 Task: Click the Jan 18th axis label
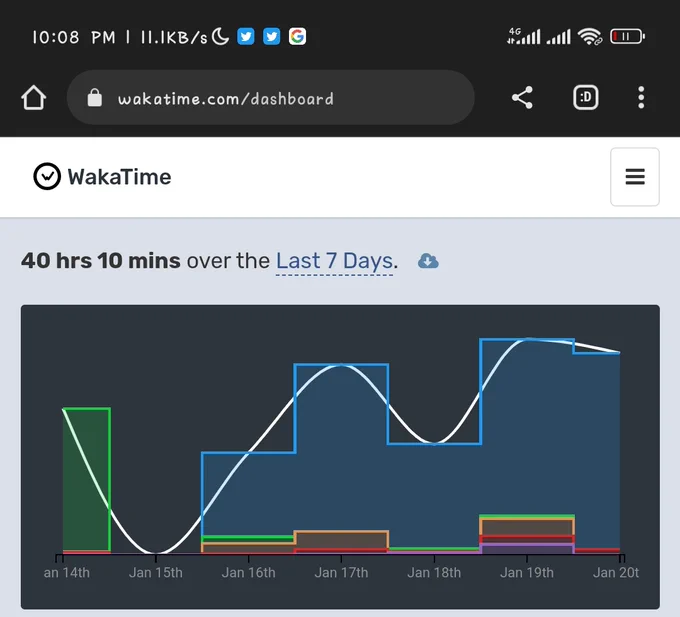pos(434,573)
